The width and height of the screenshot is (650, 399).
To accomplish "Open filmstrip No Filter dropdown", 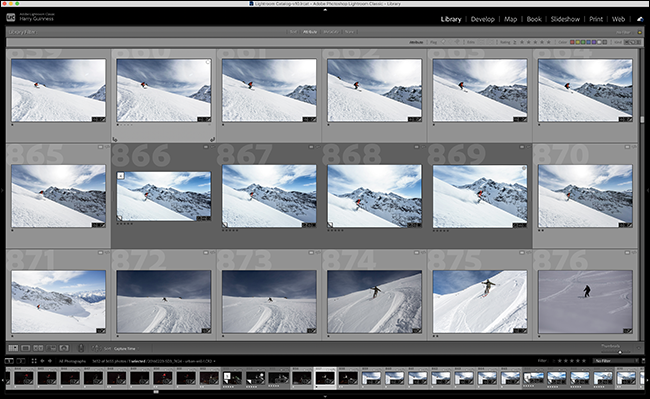I will pyautogui.click(x=615, y=361).
